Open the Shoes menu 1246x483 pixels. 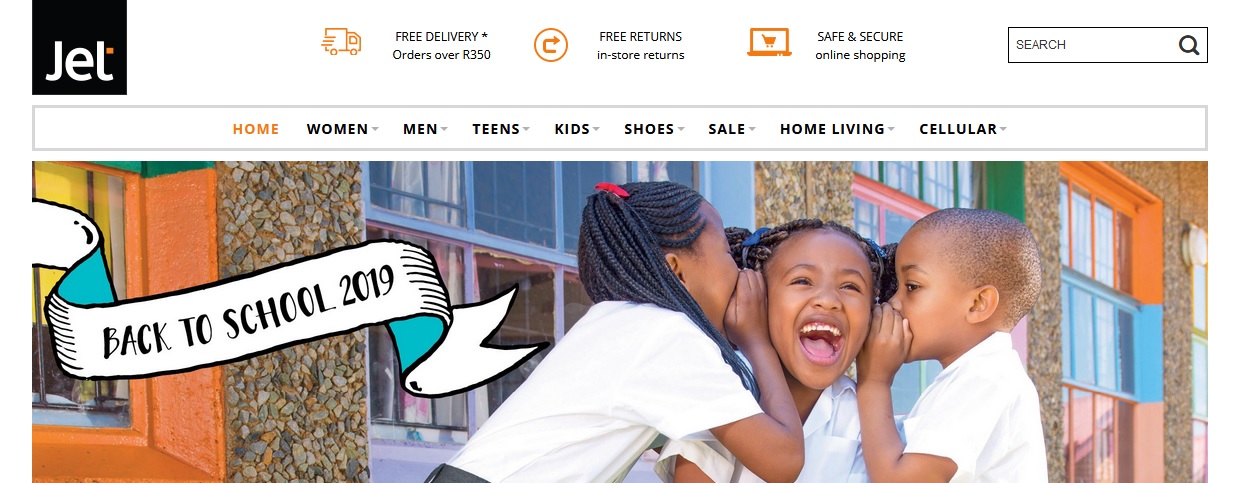(x=650, y=129)
